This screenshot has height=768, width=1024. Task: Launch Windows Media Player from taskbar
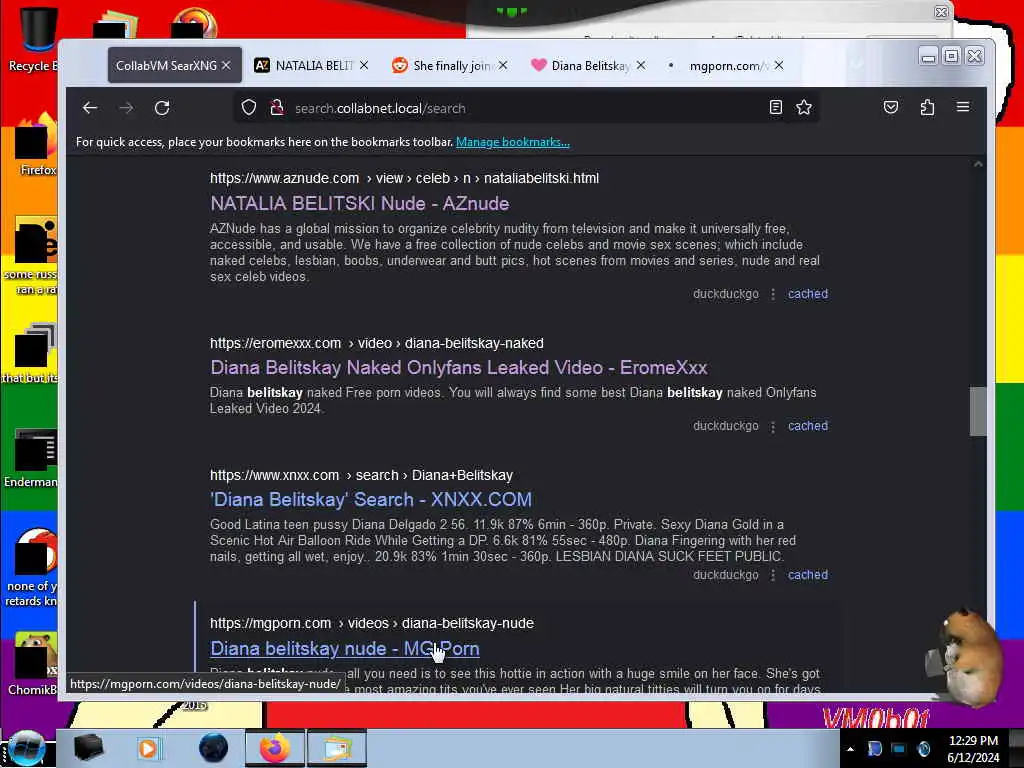148,748
